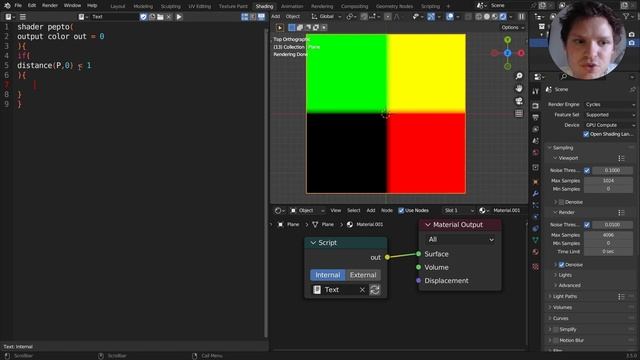Open the Object Data green triangle tab

click(x=536, y=240)
